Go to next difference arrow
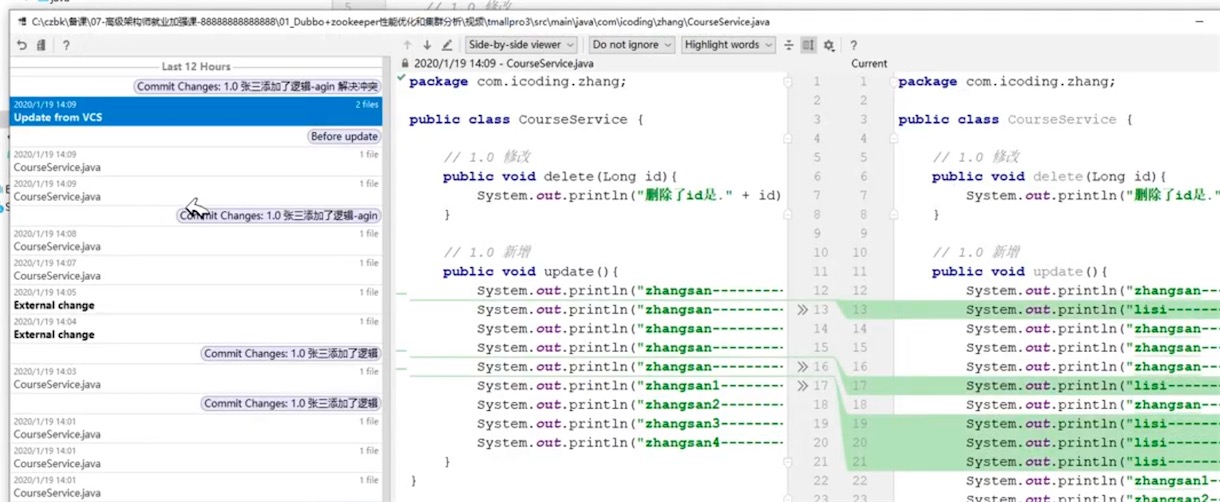This screenshot has width=1220, height=502. [x=427, y=45]
